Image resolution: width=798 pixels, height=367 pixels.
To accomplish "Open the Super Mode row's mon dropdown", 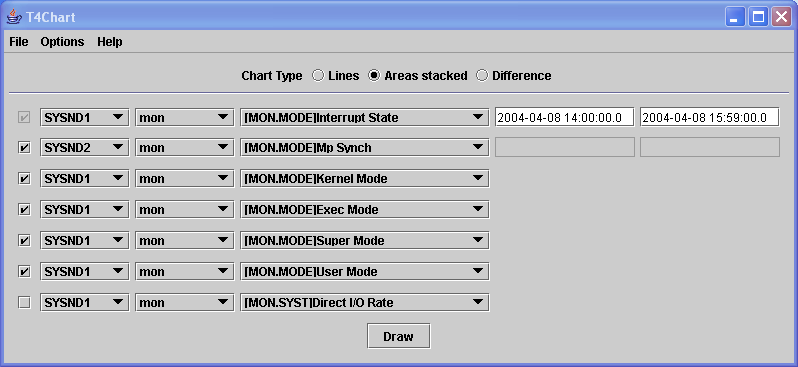I will [x=184, y=241].
